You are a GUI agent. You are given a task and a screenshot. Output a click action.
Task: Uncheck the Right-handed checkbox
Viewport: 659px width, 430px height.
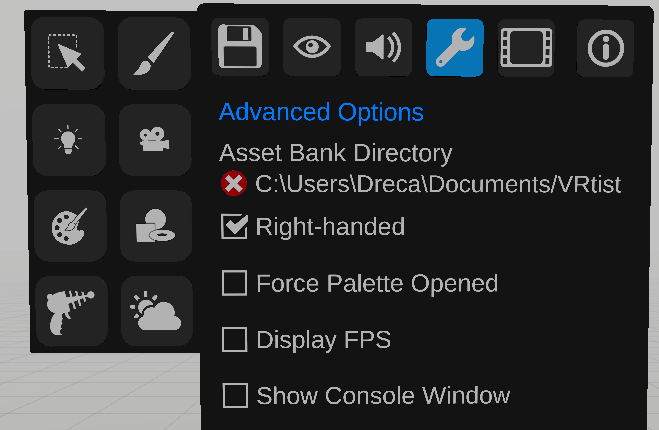click(x=234, y=226)
